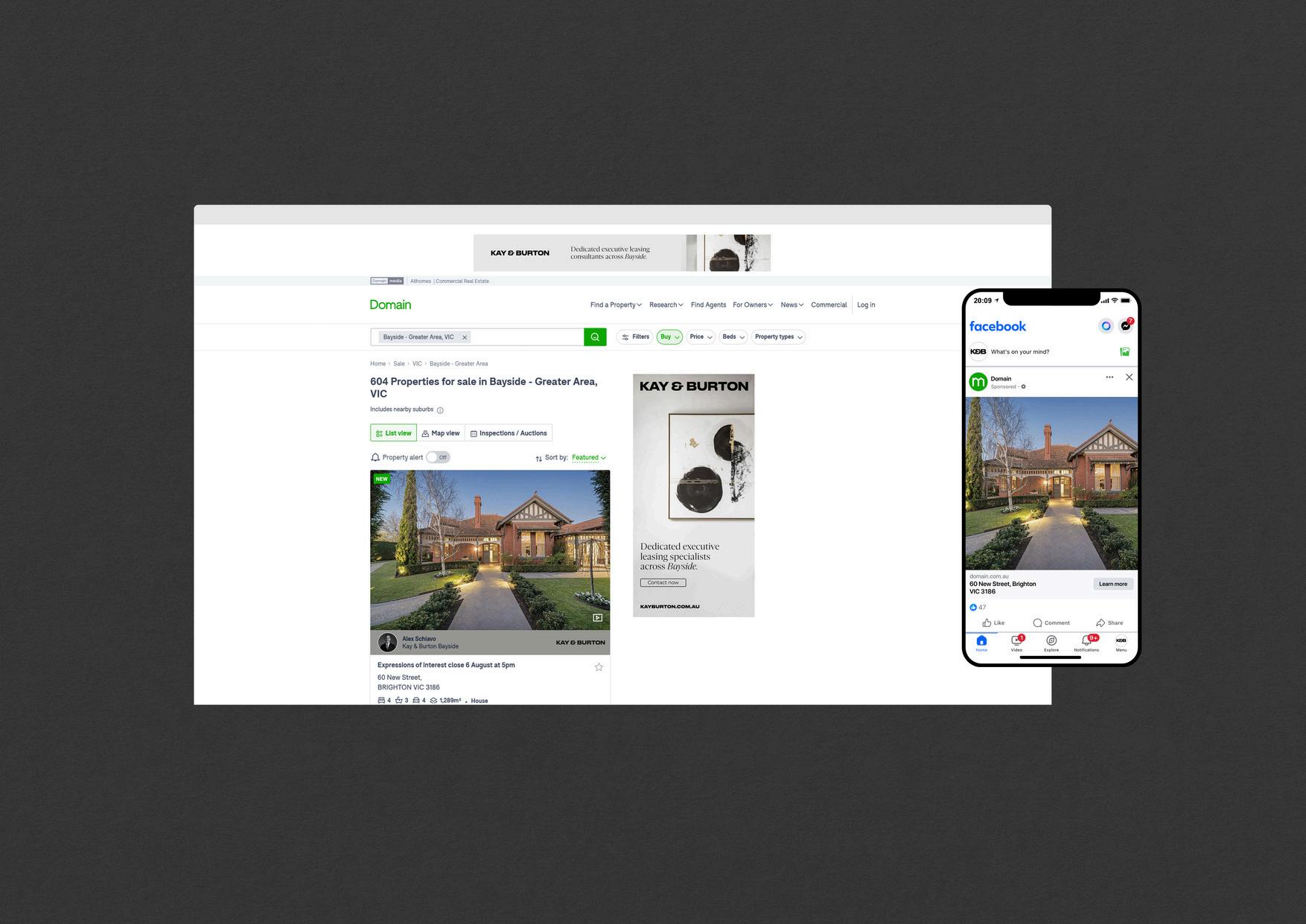
Task: Click the green search magnifier button
Action: pyautogui.click(x=595, y=337)
